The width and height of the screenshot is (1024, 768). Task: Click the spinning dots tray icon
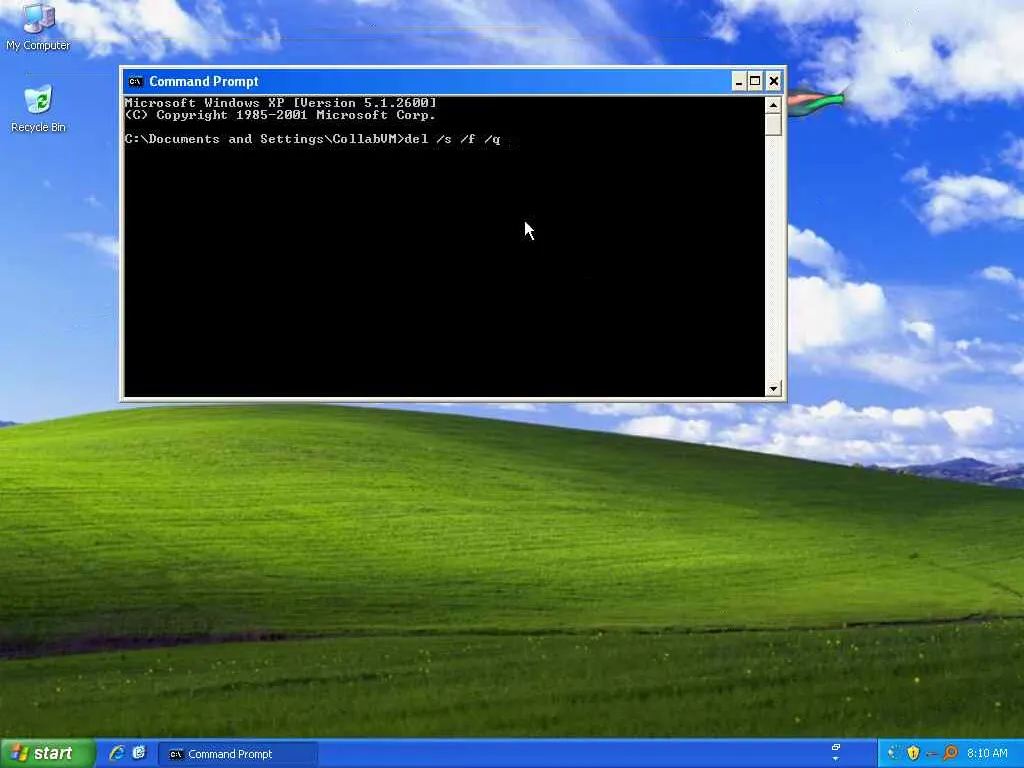point(893,753)
